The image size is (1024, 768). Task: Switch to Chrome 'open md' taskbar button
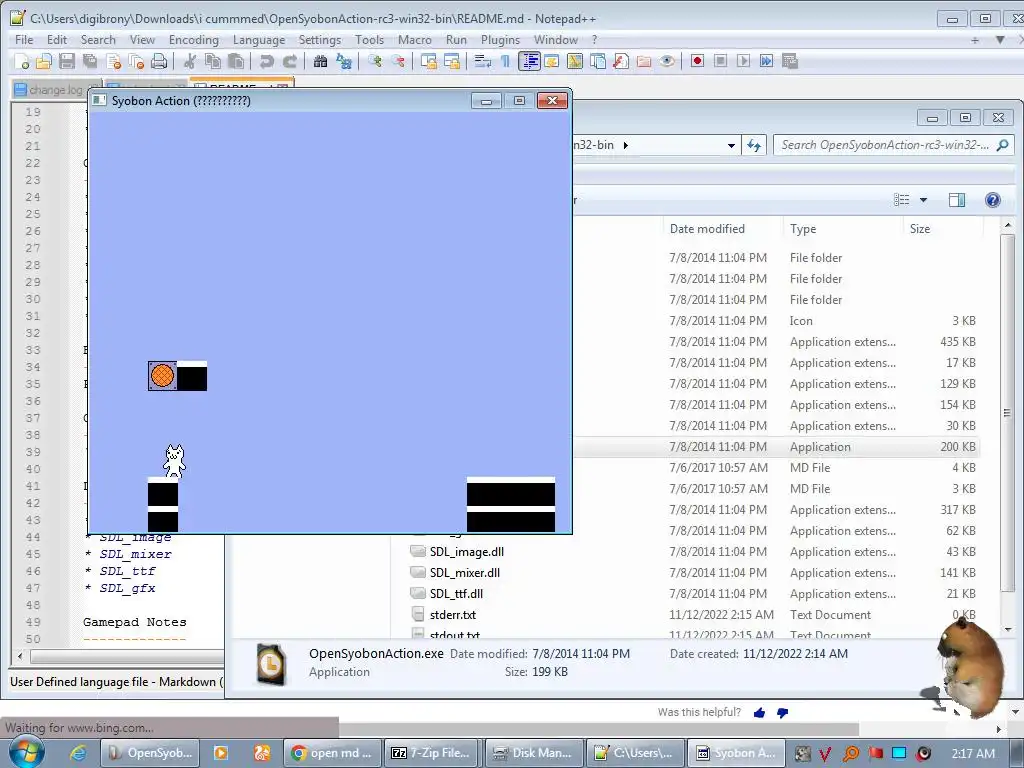(x=332, y=753)
